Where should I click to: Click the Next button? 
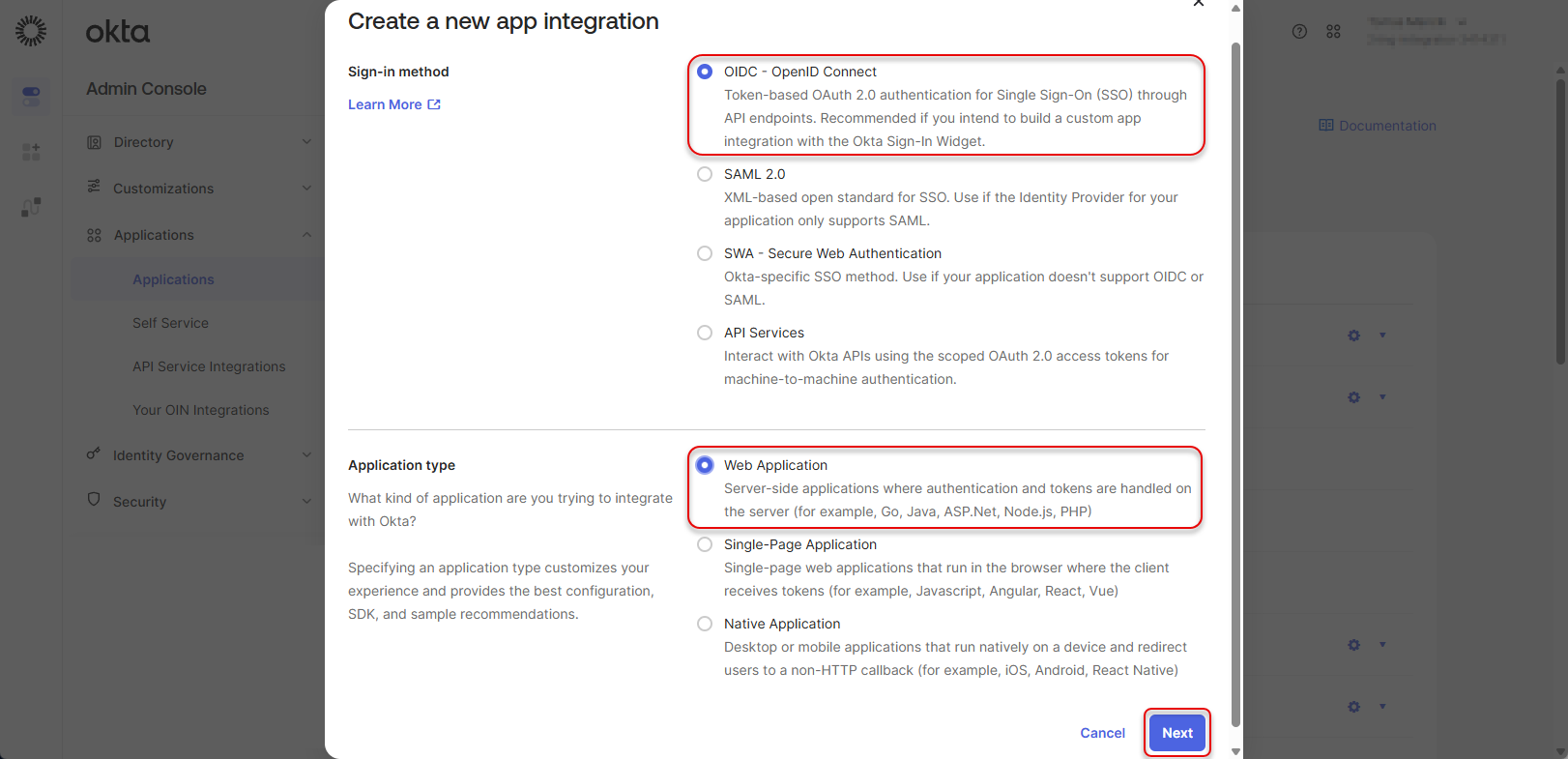pyautogui.click(x=1176, y=733)
